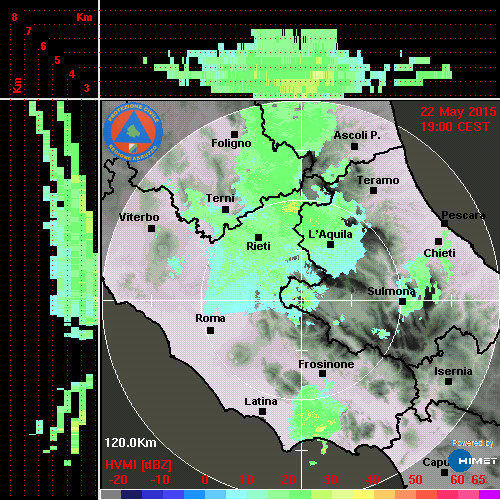Click the '10' scale value

pyautogui.click(x=247, y=480)
